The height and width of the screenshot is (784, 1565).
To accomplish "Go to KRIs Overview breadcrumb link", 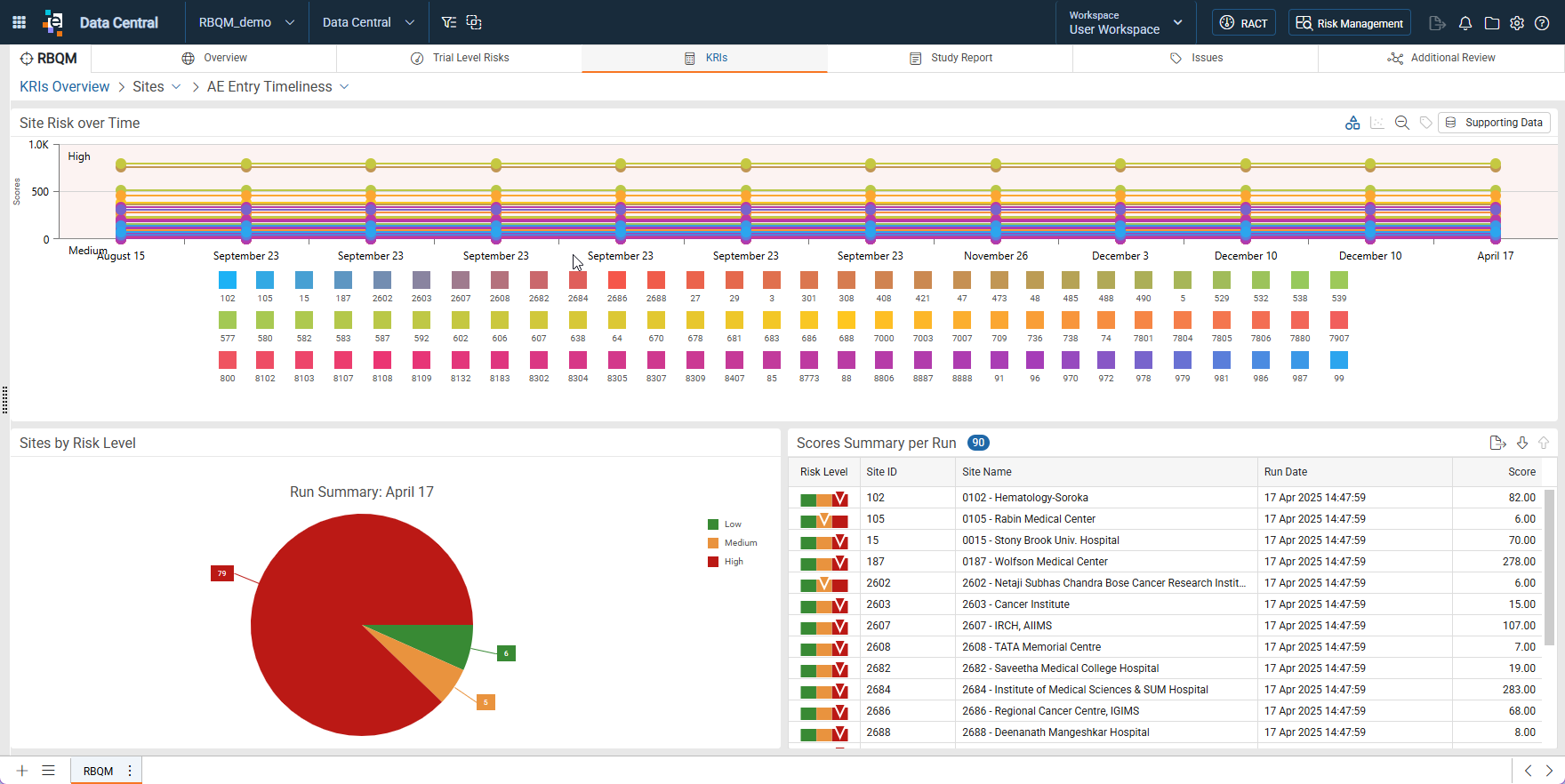I will pos(65,86).
